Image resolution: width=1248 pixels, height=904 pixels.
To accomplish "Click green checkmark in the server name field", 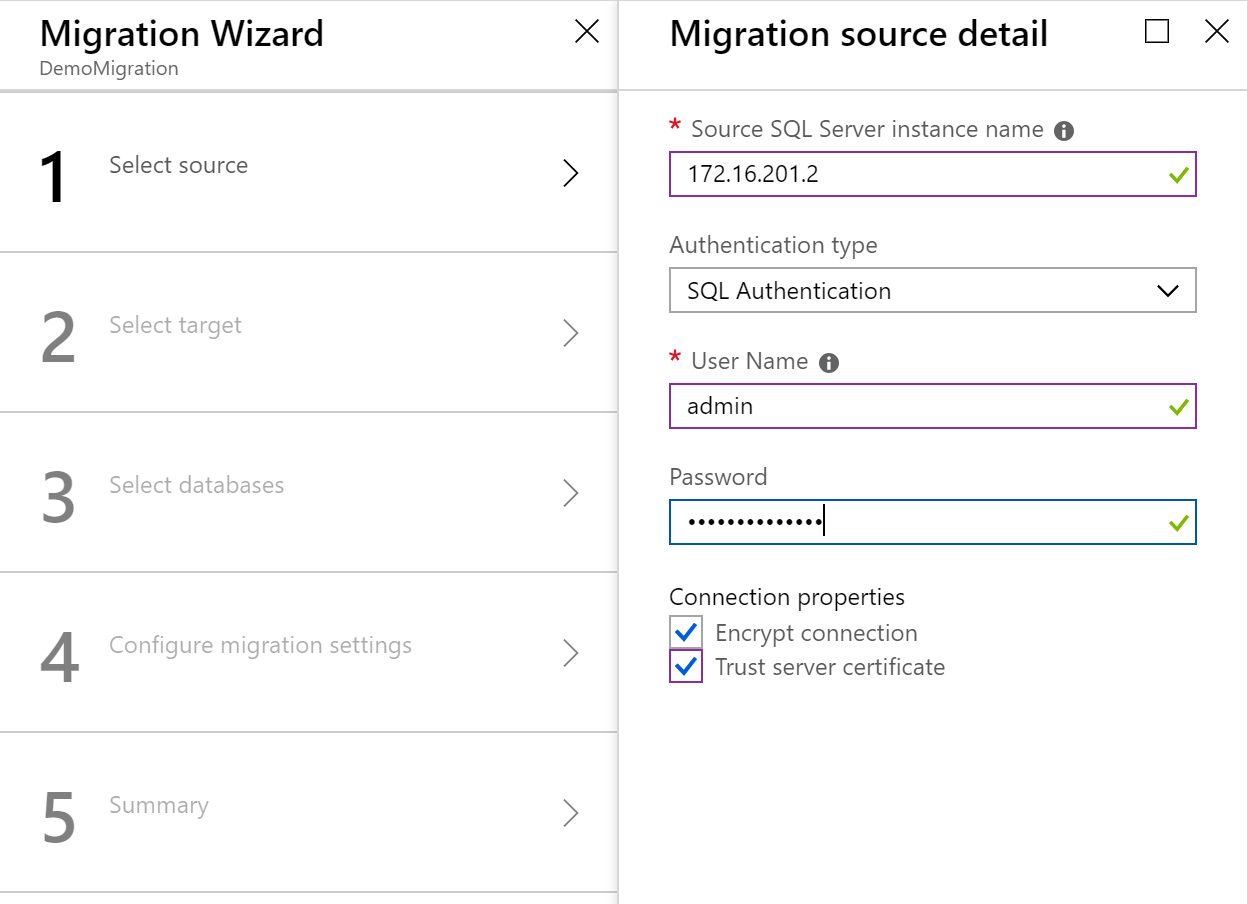I will click(x=1179, y=175).
